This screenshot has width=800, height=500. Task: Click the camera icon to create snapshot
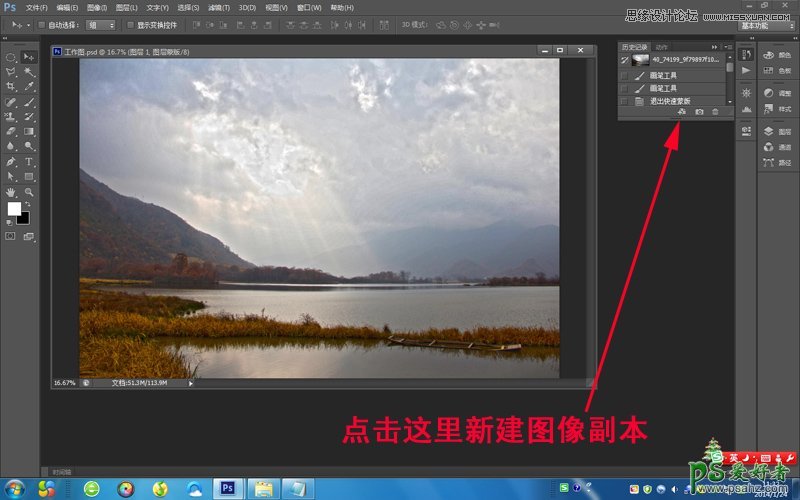[x=699, y=112]
